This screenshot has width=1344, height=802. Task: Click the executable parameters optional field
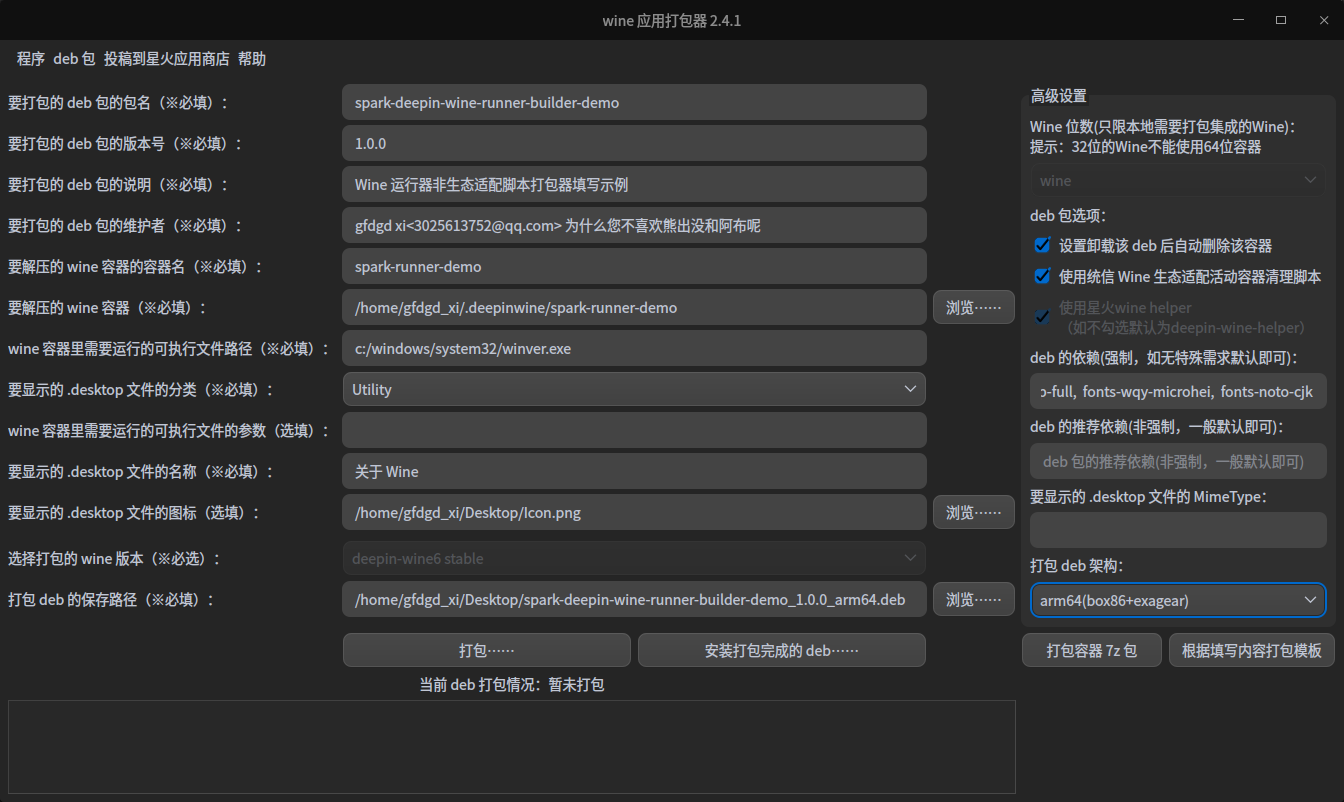tap(634, 430)
